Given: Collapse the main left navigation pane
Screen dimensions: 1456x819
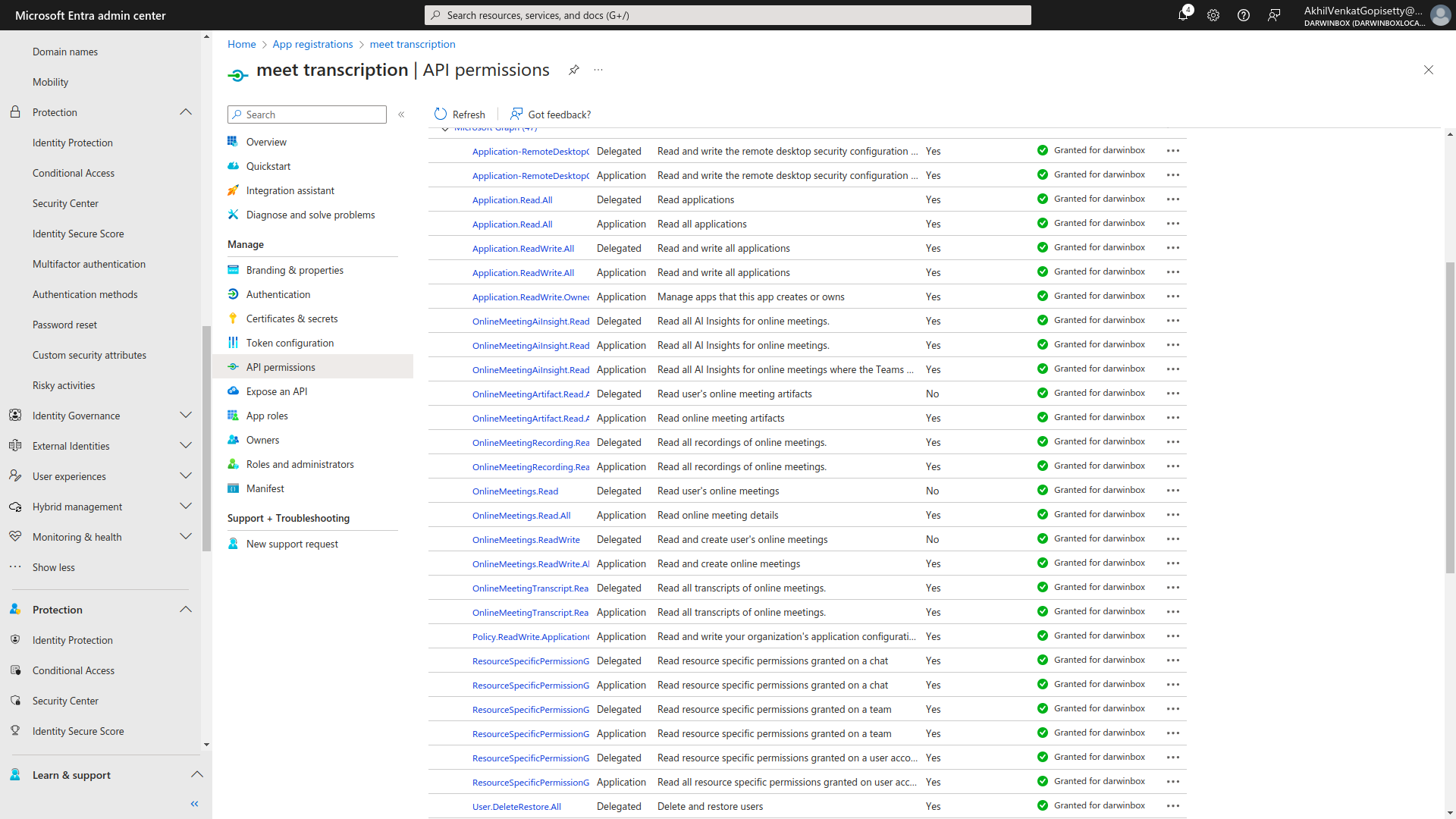Looking at the screenshot, I should [x=195, y=804].
